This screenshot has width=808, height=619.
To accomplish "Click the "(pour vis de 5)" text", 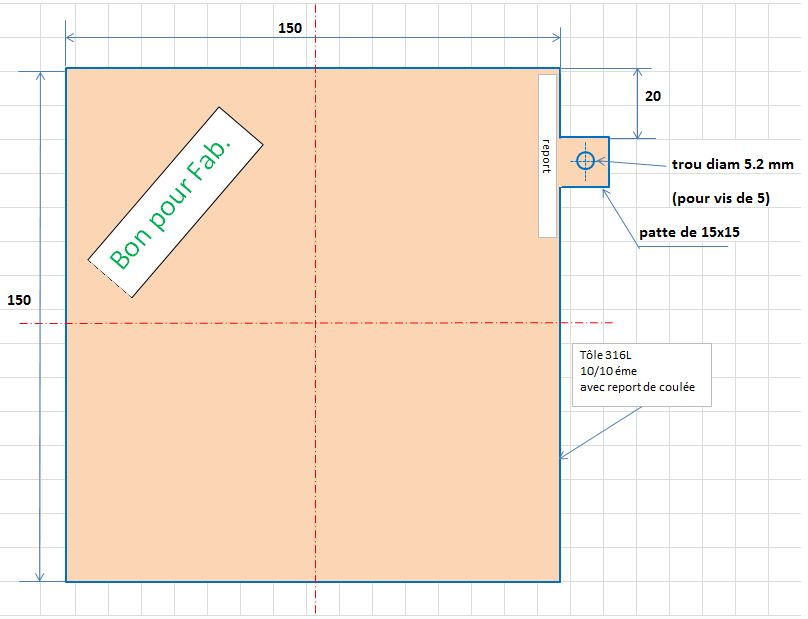I will 720,198.
